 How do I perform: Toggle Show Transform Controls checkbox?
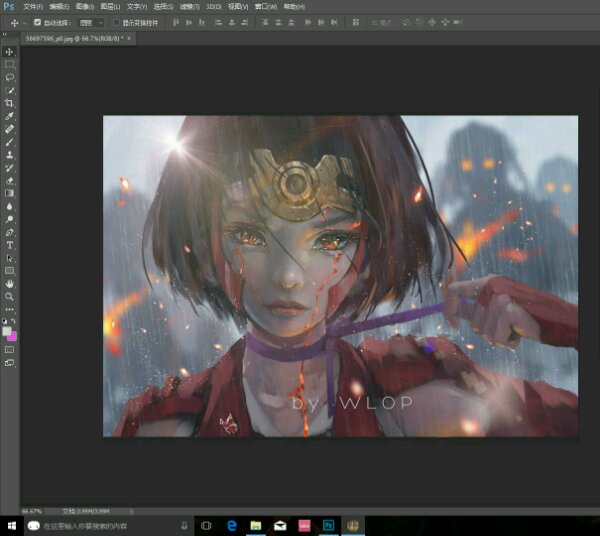coord(116,23)
